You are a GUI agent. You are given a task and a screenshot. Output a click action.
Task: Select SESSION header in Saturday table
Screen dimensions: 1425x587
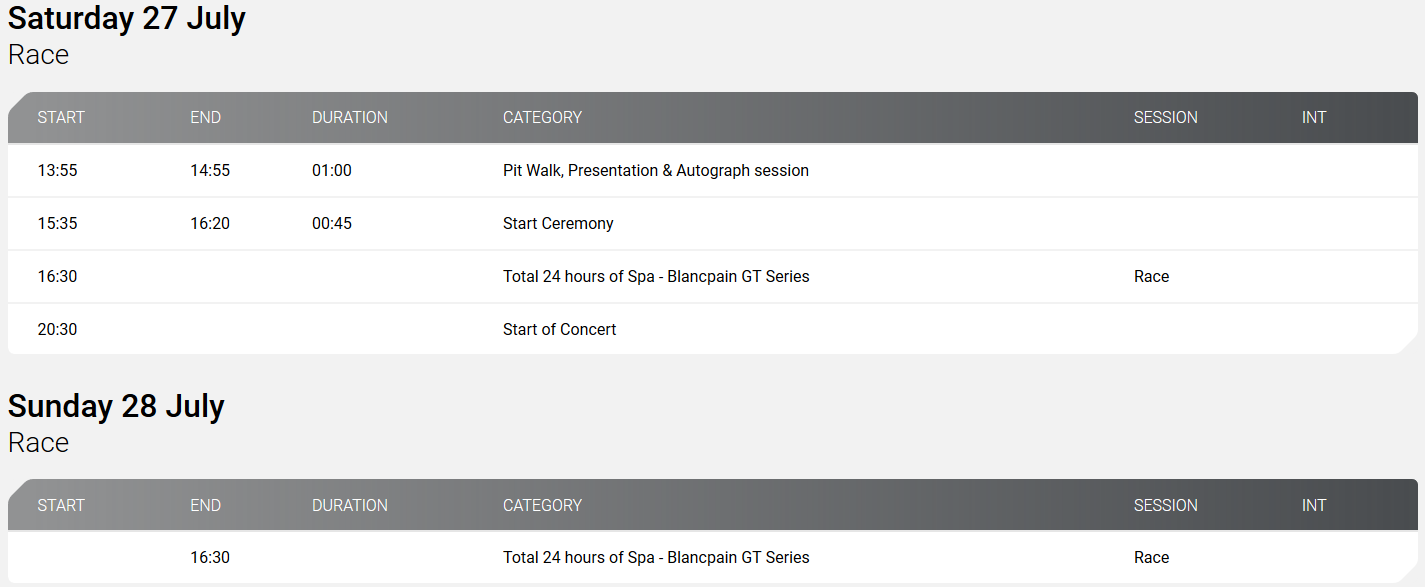pos(1165,118)
